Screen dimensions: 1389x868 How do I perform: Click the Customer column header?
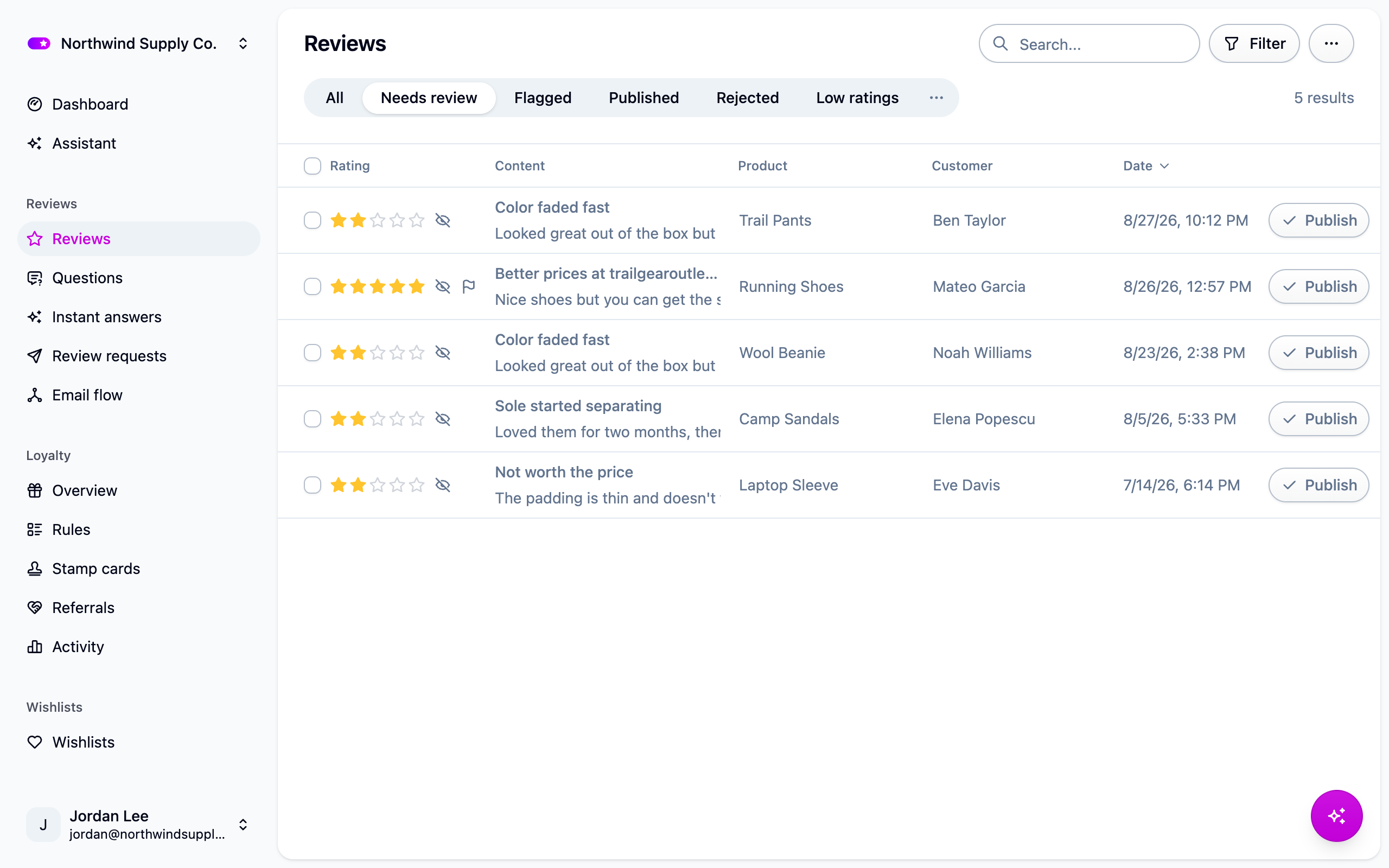tap(962, 166)
